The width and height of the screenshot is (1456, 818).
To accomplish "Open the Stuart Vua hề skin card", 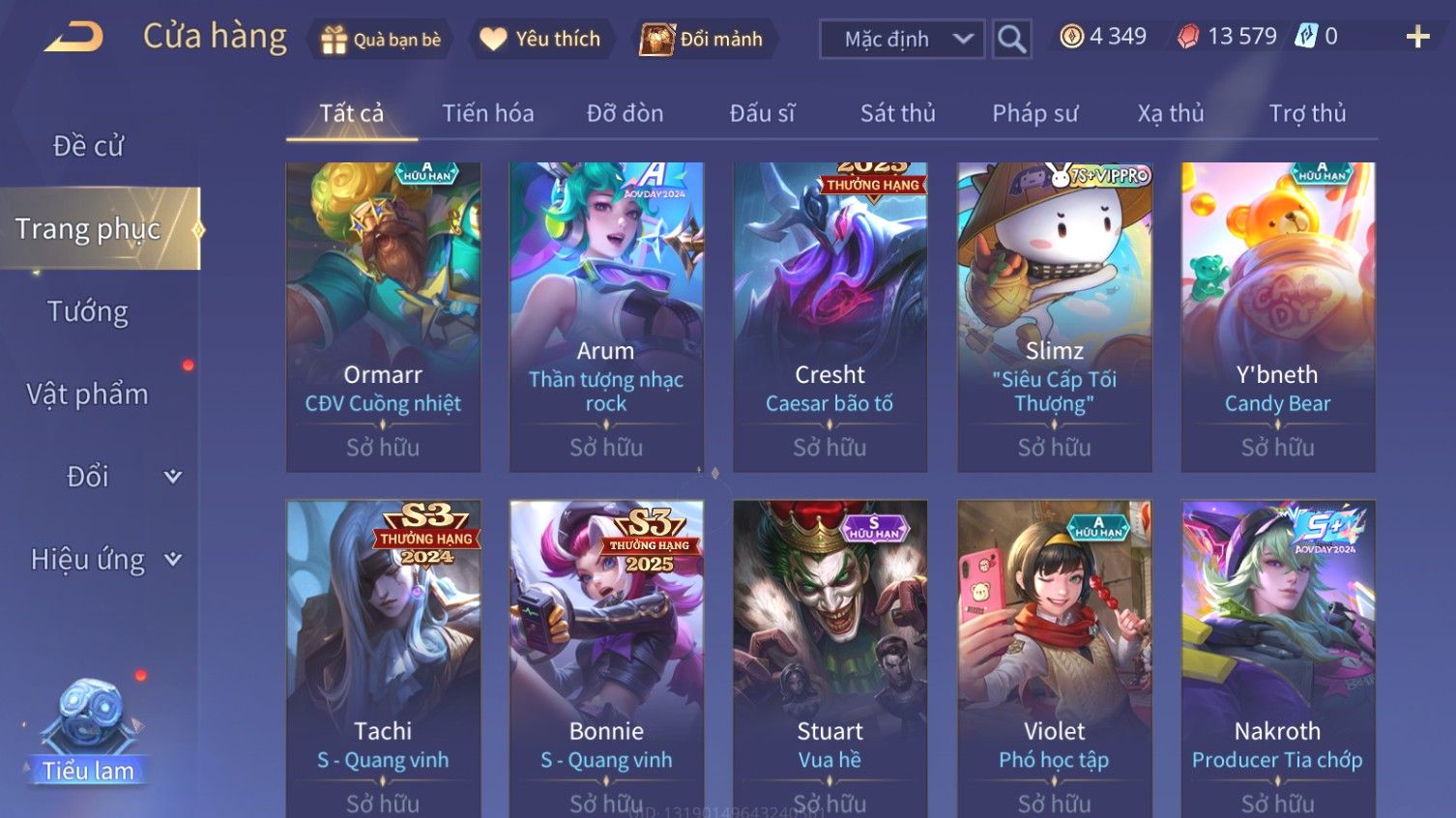I will (830, 658).
